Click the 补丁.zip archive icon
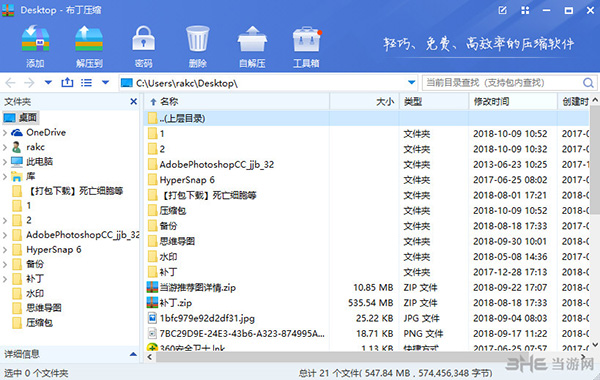The height and width of the screenshot is (380, 600). (x=152, y=302)
